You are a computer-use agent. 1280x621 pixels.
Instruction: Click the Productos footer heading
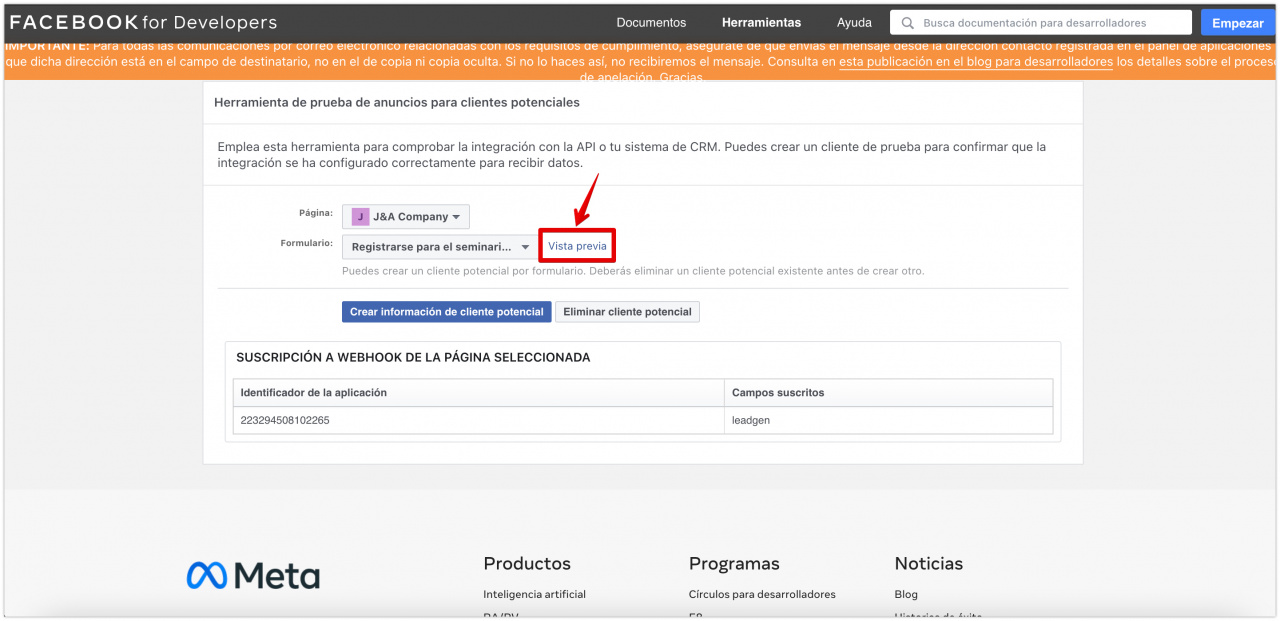pos(527,564)
